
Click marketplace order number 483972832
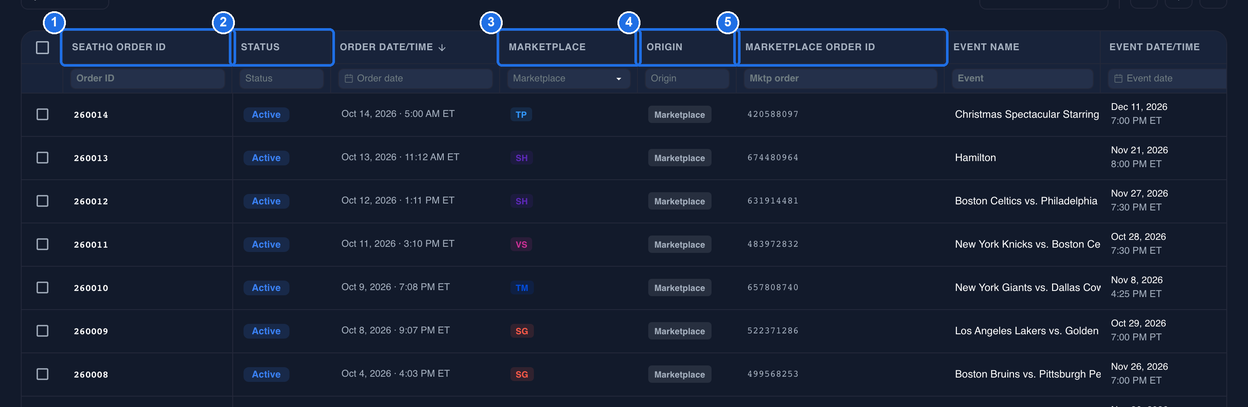click(773, 245)
